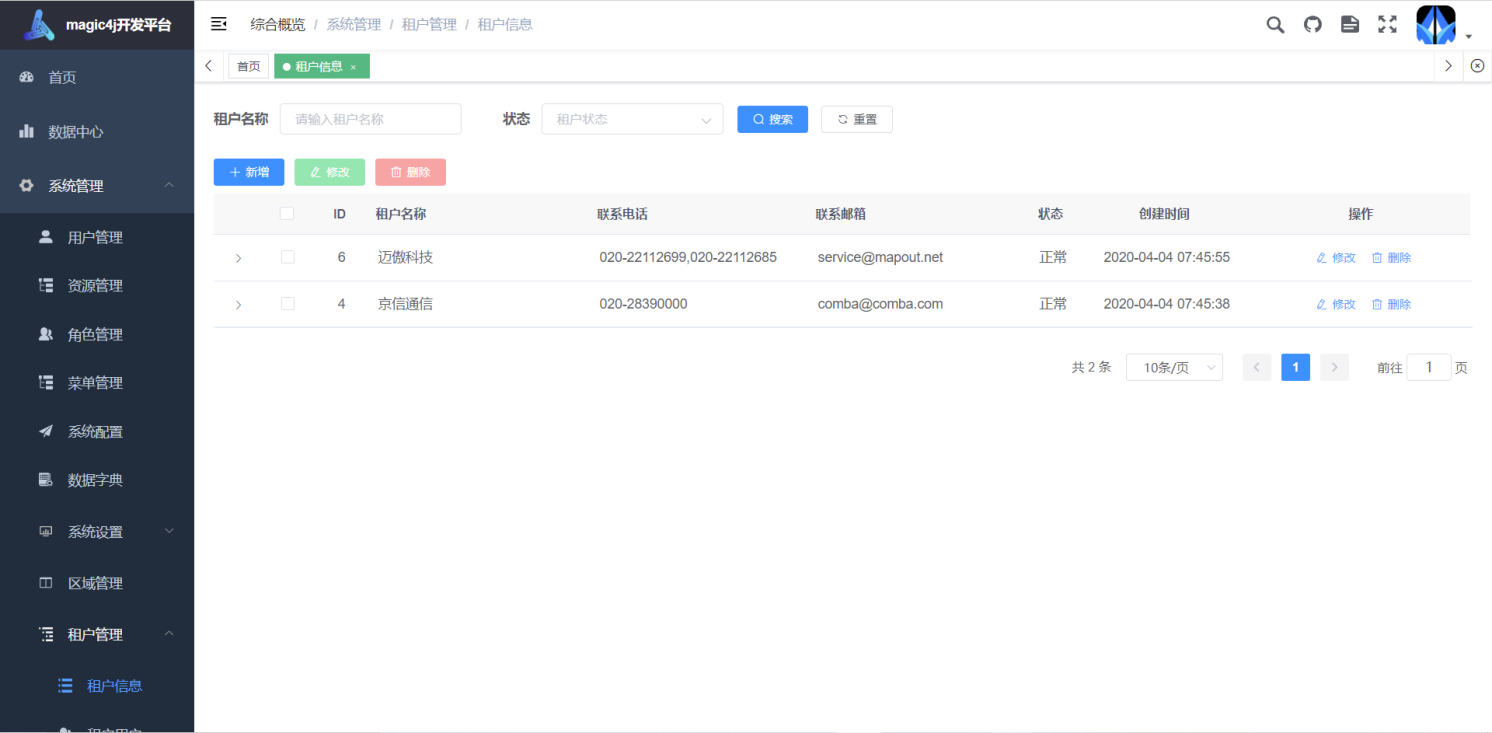Click 修改 link on the 京信通信 row
Viewport: 1492px width, 733px height.
point(1336,303)
